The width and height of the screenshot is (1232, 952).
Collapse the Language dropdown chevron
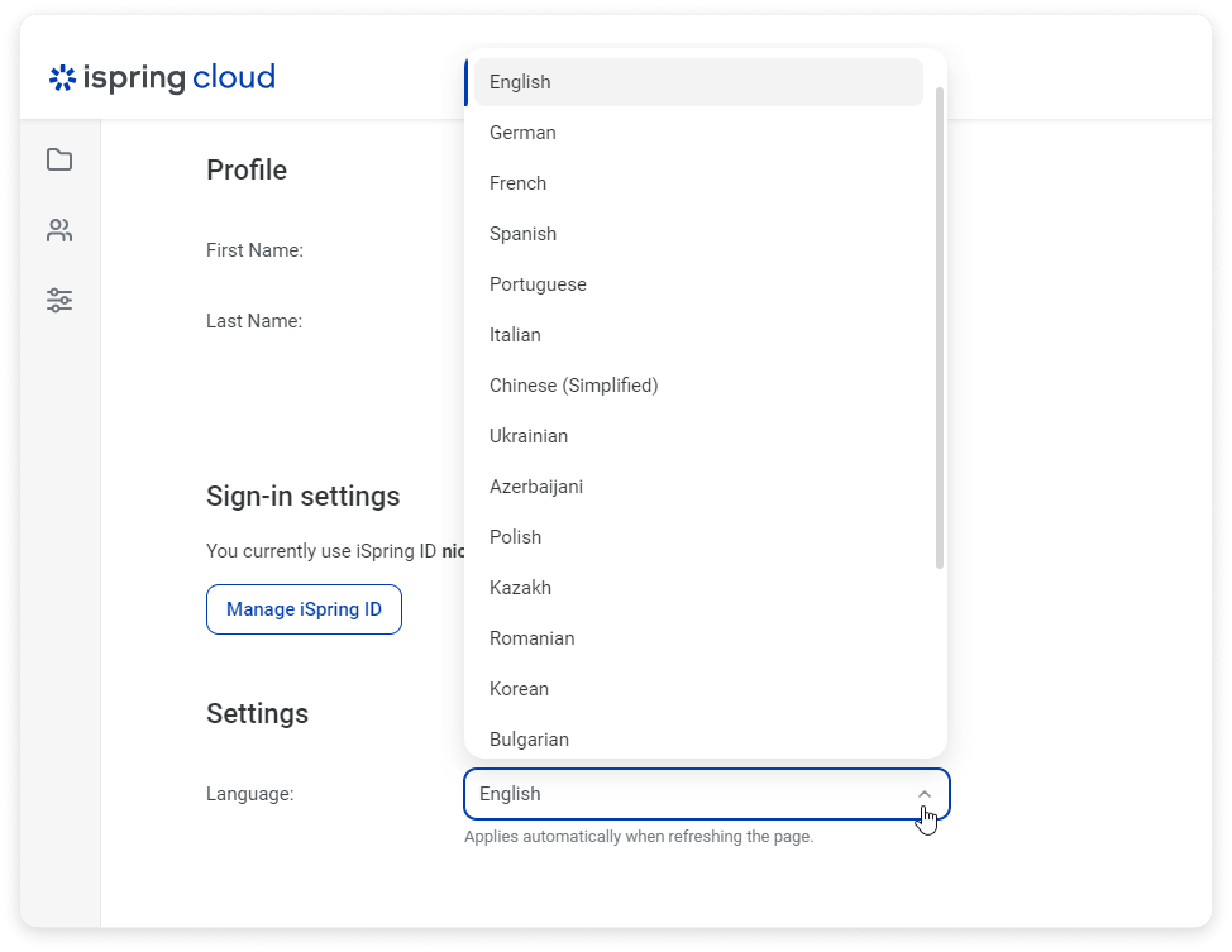pyautogui.click(x=924, y=794)
